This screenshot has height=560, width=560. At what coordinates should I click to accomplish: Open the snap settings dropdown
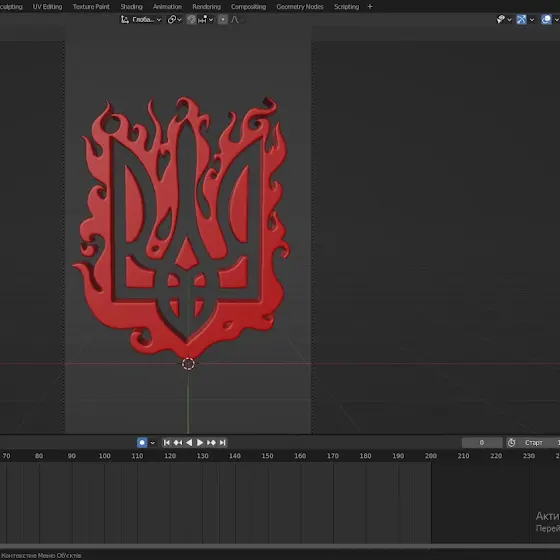(206, 20)
